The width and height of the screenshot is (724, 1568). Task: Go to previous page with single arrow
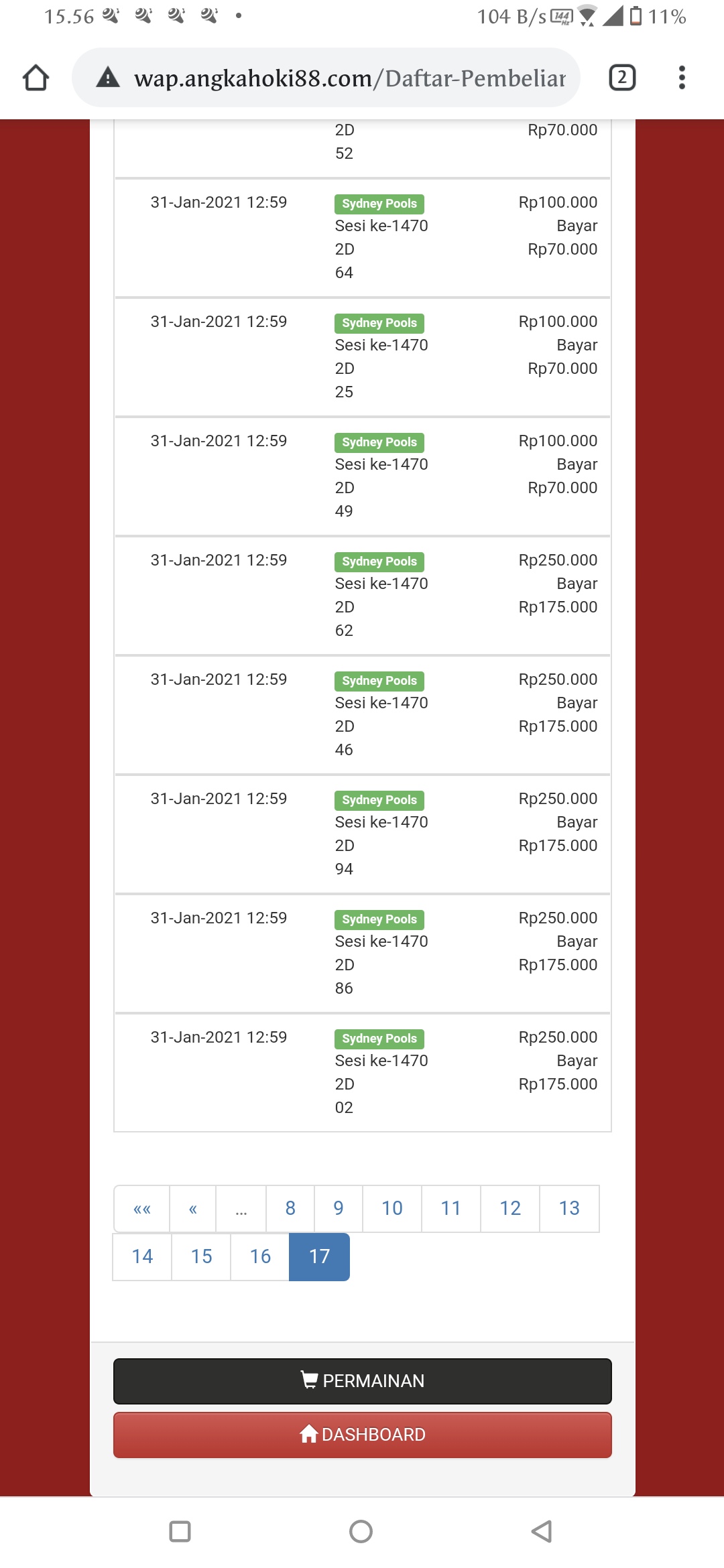pos(193,1209)
